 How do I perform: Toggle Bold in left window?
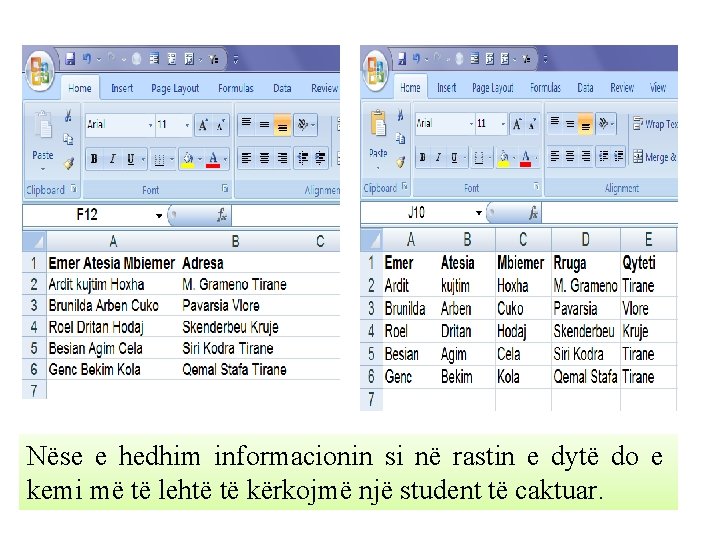[x=94, y=159]
